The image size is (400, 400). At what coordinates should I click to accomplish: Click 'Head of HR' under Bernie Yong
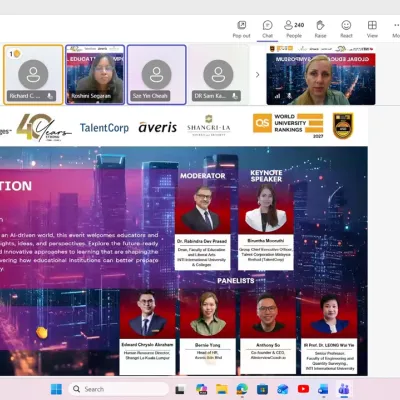click(208, 352)
